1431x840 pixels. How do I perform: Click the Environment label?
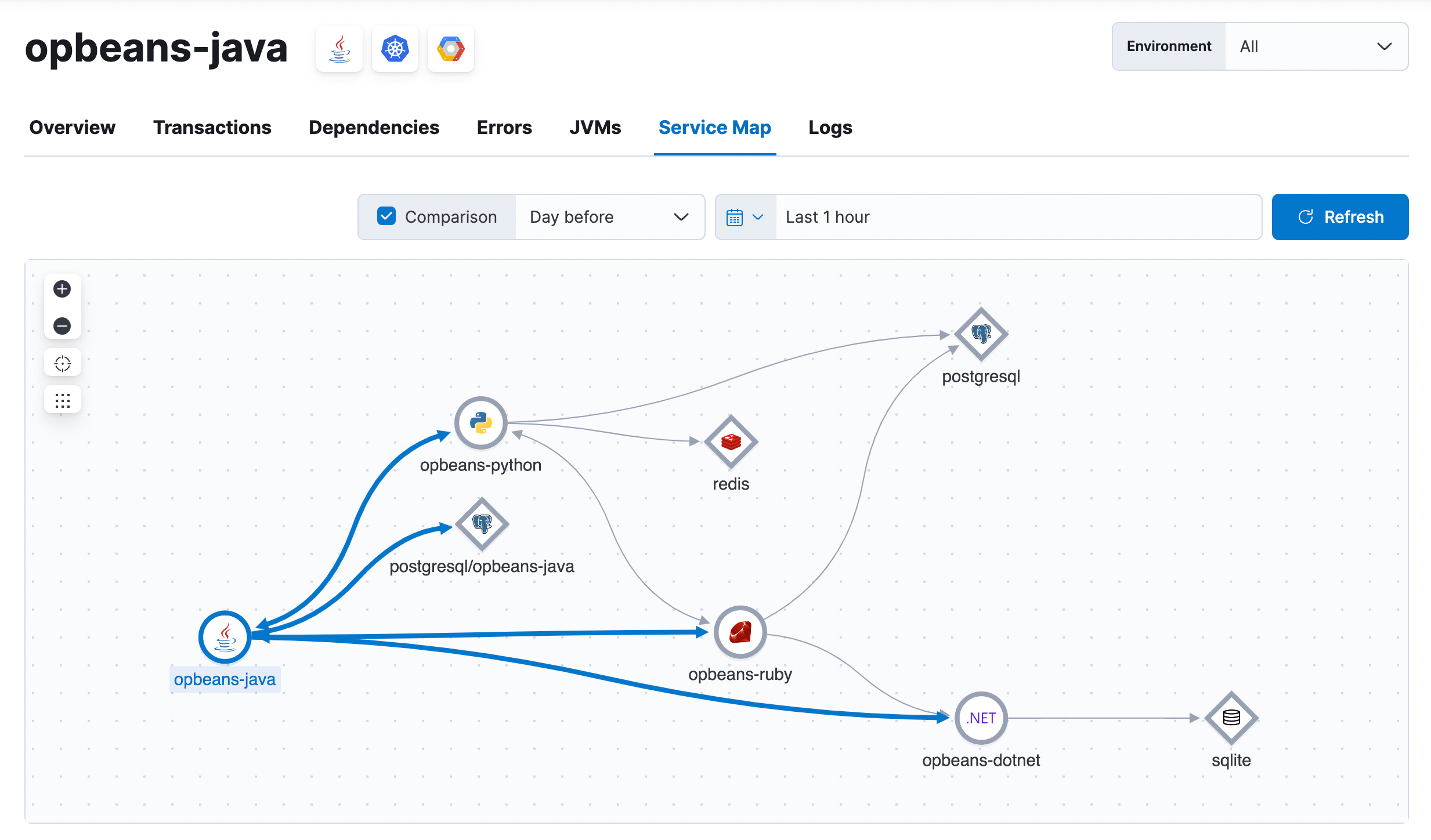pos(1169,46)
